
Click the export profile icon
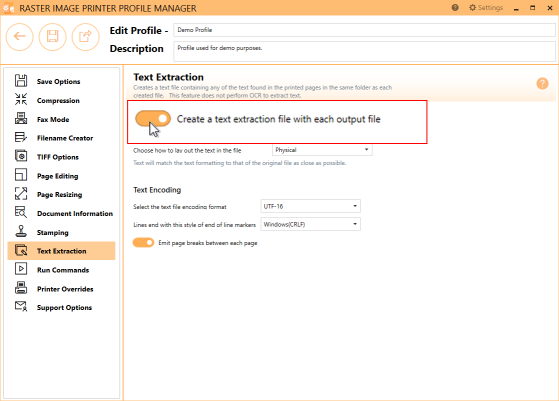85,36
